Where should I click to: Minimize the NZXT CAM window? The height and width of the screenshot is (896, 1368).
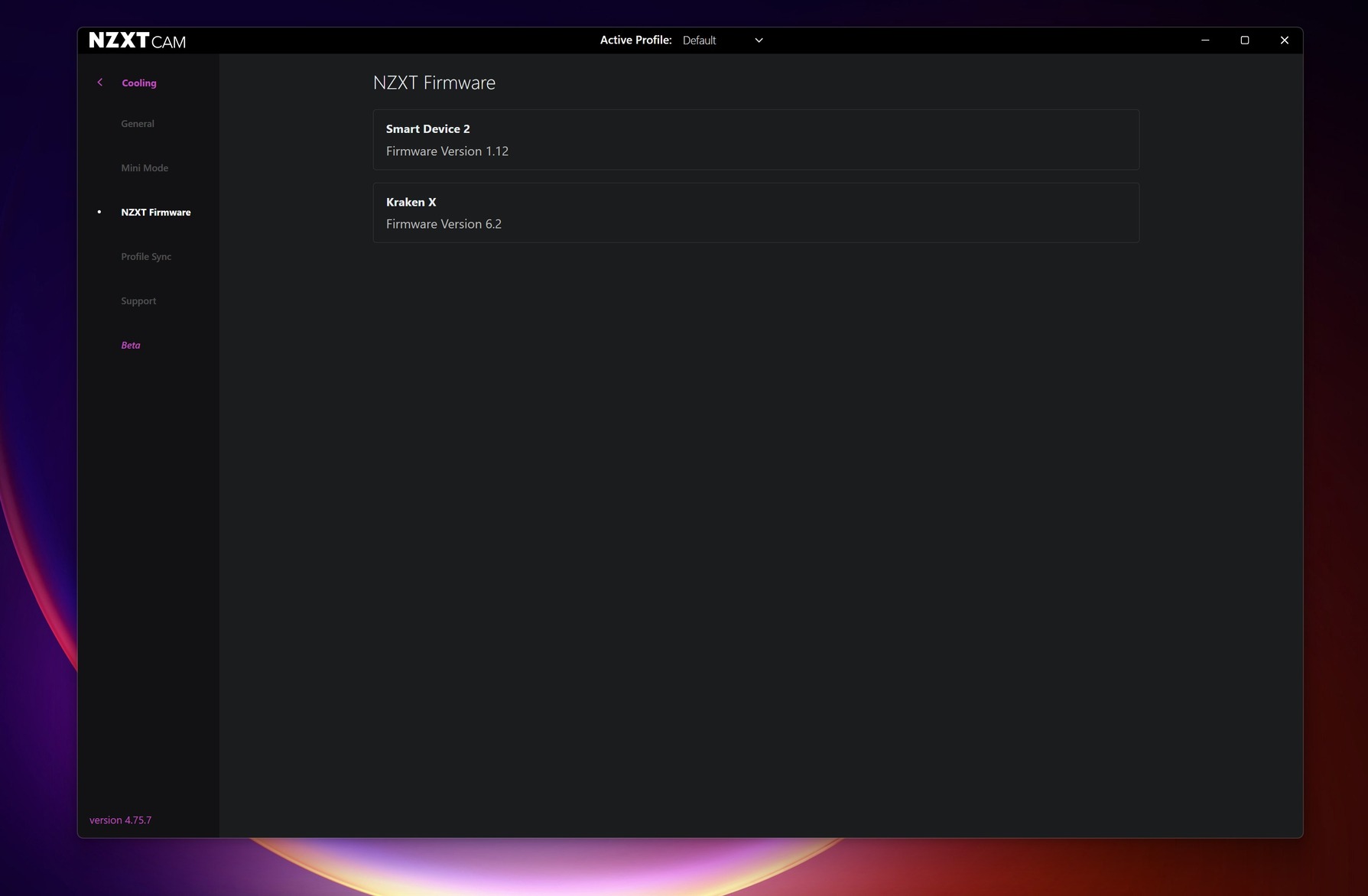pyautogui.click(x=1205, y=41)
